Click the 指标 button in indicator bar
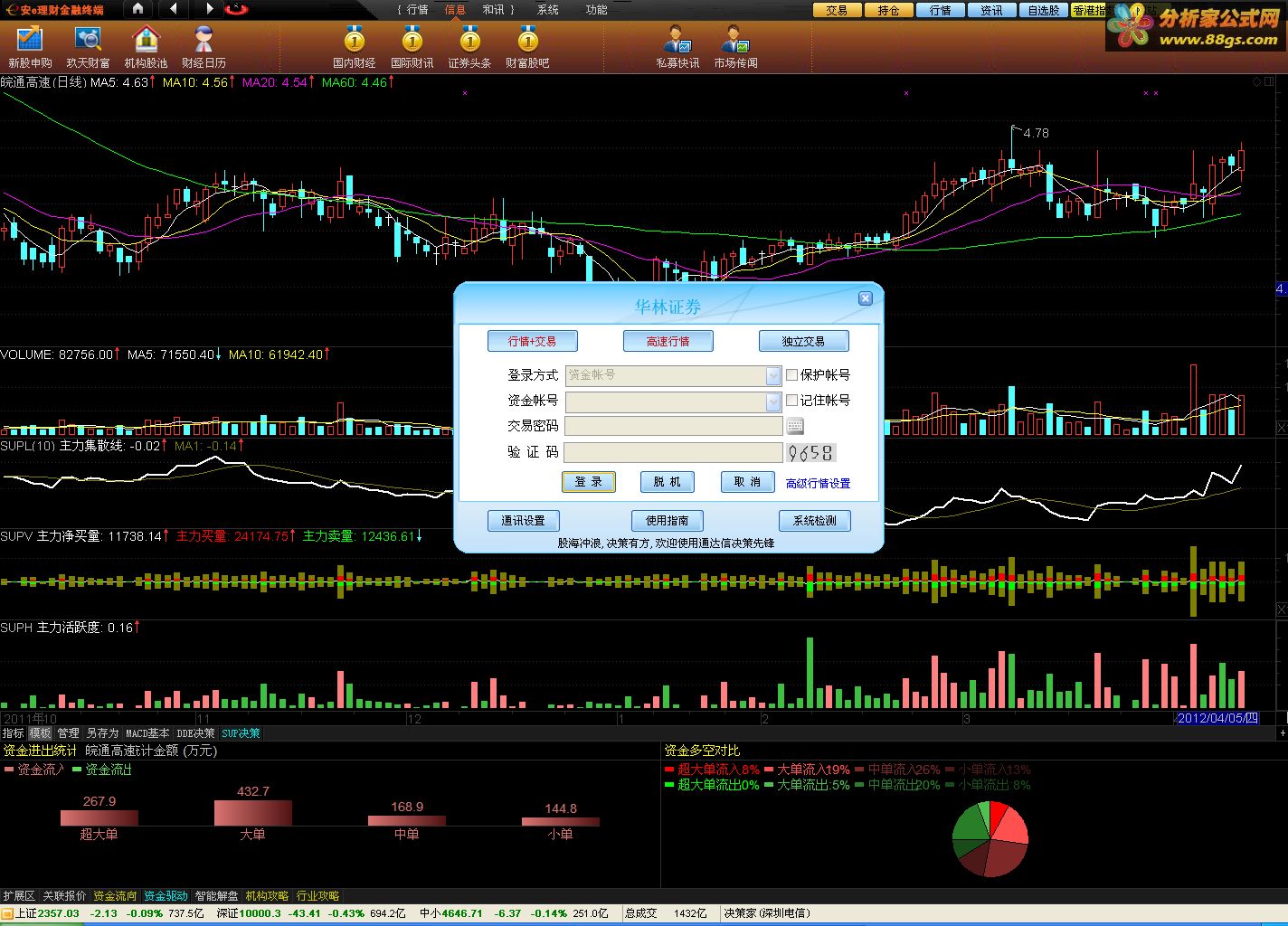The image size is (1288, 926). (13, 733)
